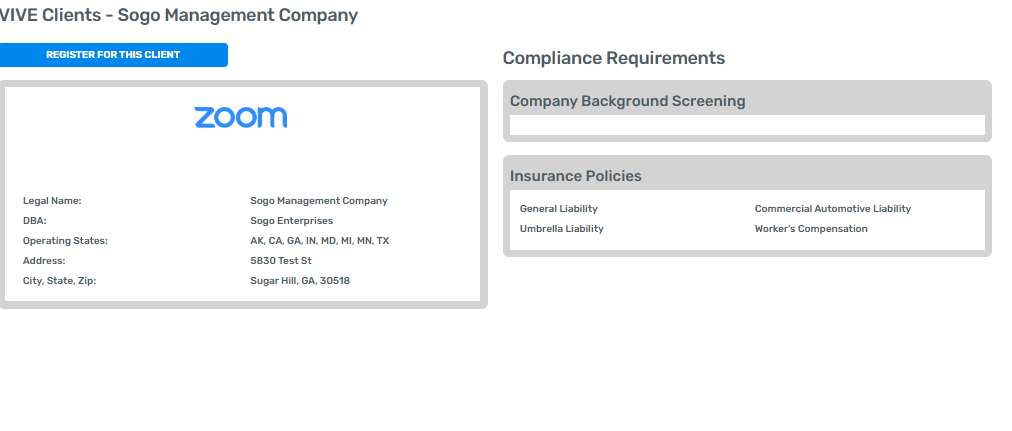Click the Insurance Policies section header
The width and height of the screenshot is (1012, 431).
coord(576,176)
